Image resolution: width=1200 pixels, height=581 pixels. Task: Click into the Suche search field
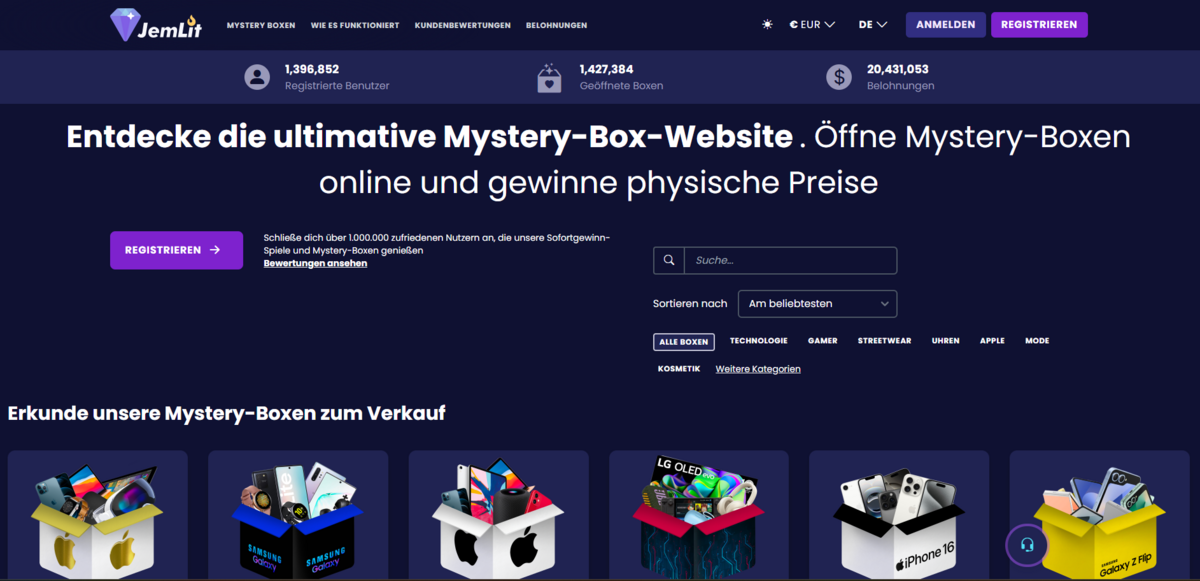[x=790, y=261]
